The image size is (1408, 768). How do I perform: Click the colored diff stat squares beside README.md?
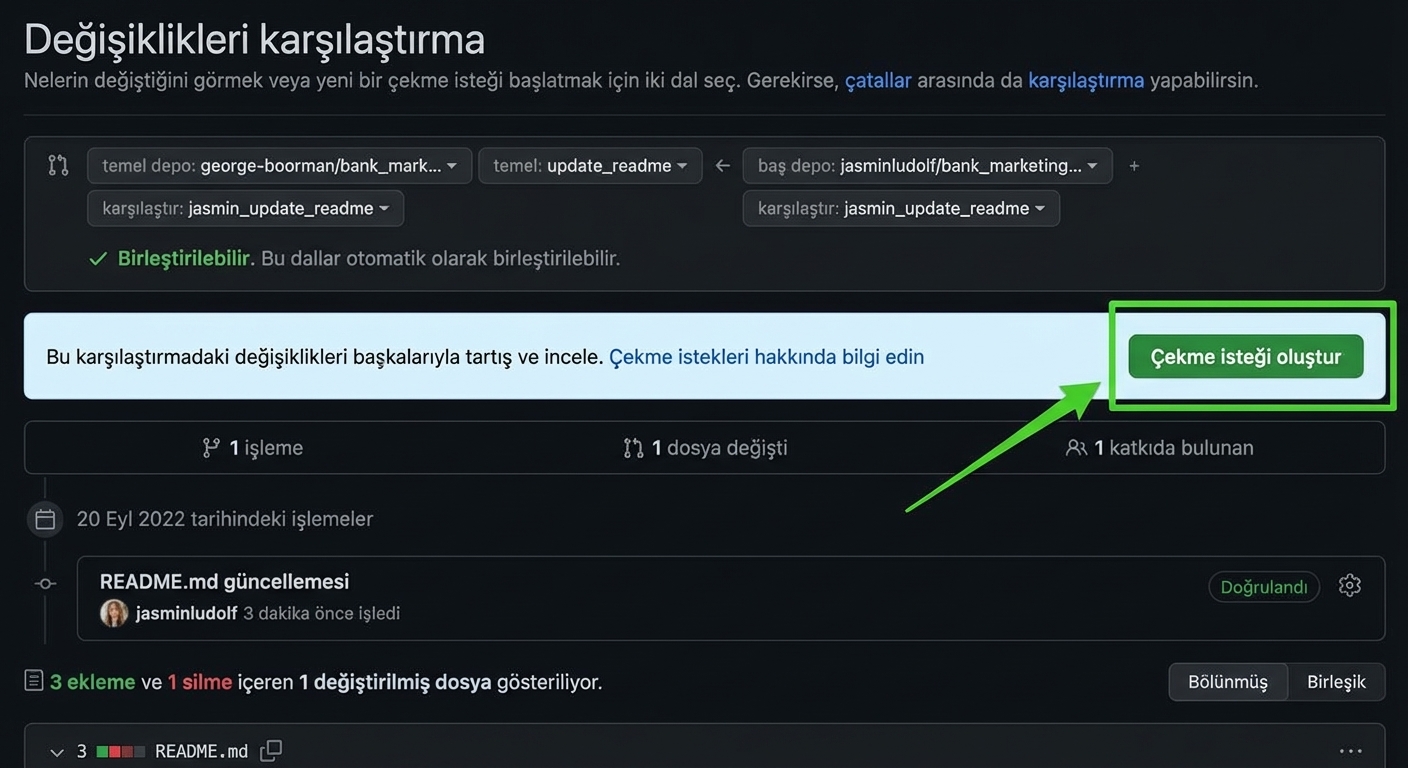[119, 750]
